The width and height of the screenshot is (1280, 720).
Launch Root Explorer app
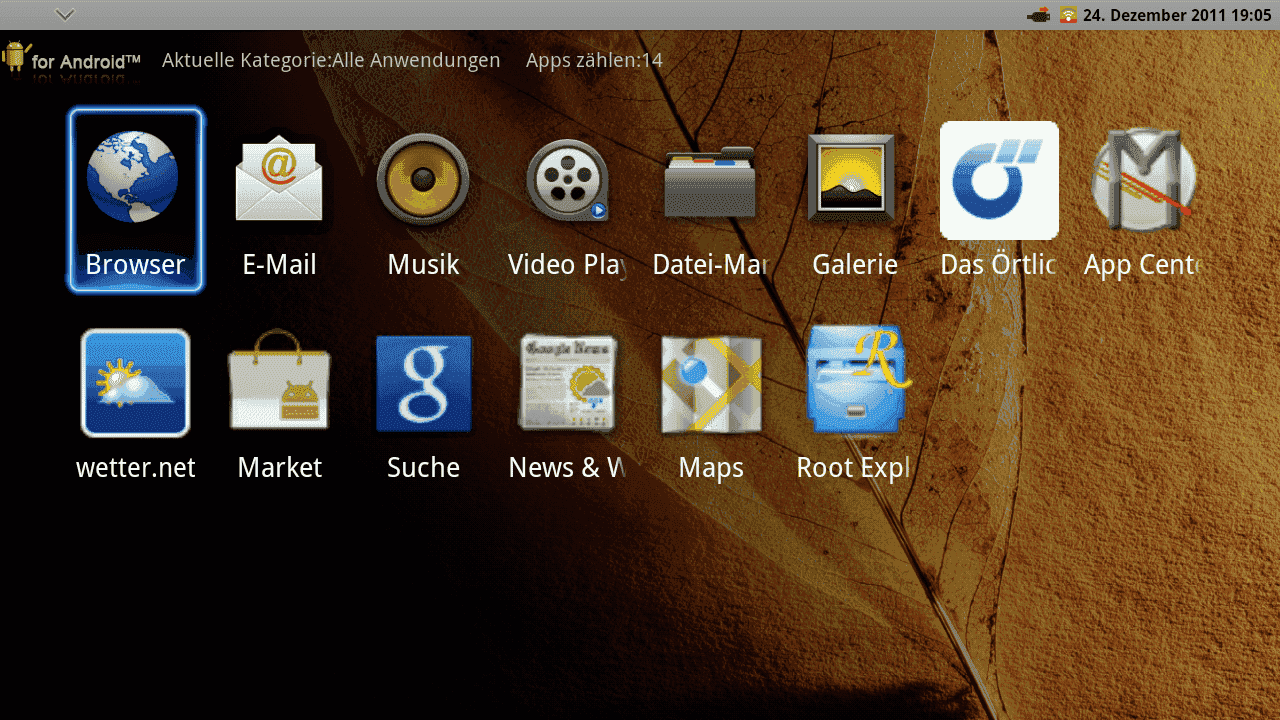(x=855, y=403)
